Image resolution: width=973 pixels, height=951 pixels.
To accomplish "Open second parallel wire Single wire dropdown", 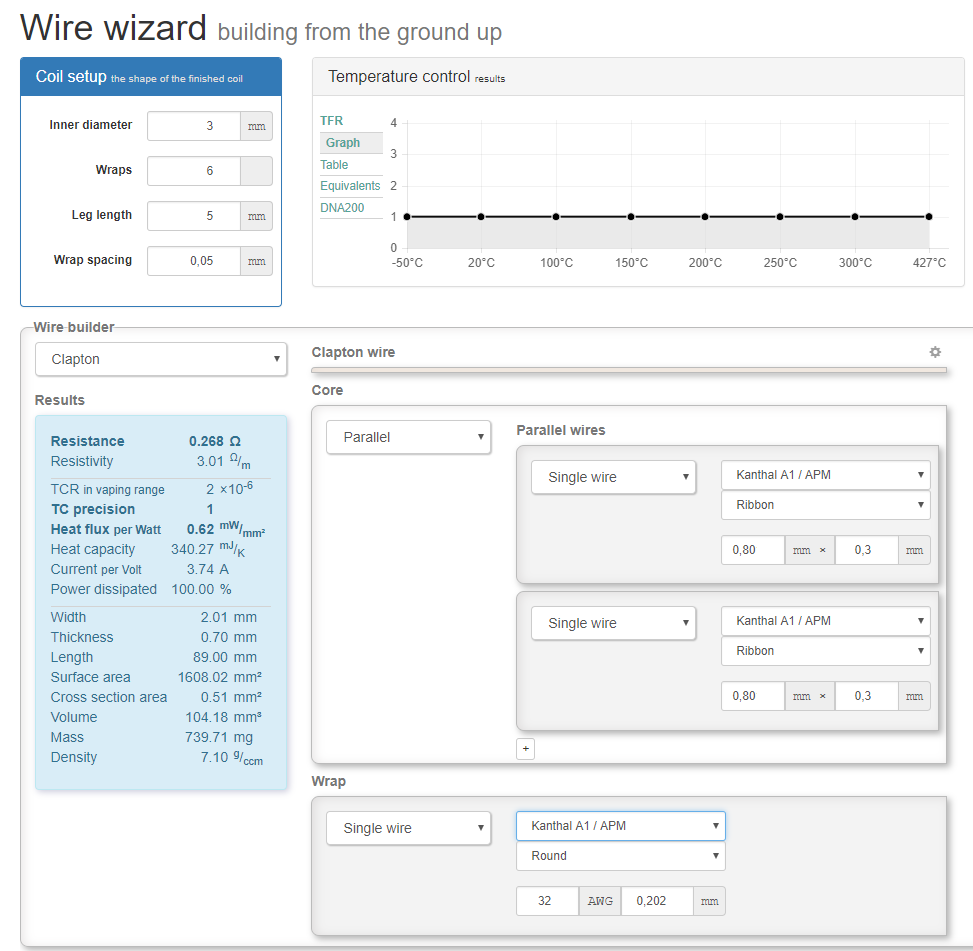I will pos(612,623).
